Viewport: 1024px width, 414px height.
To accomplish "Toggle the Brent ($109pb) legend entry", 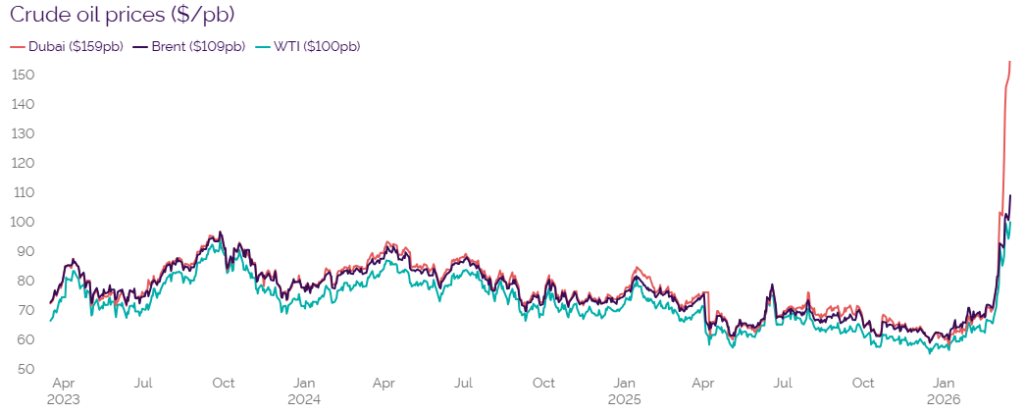I will [x=195, y=46].
